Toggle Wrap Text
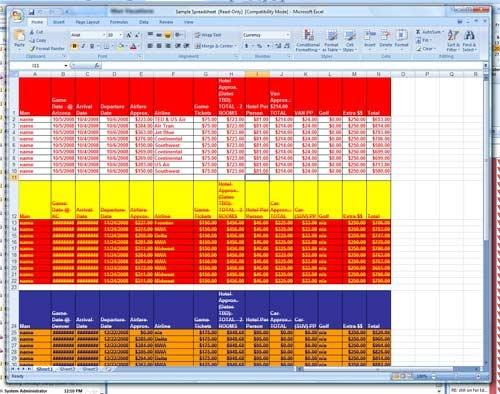Image resolution: width=500 pixels, height=394 pixels. point(208,35)
